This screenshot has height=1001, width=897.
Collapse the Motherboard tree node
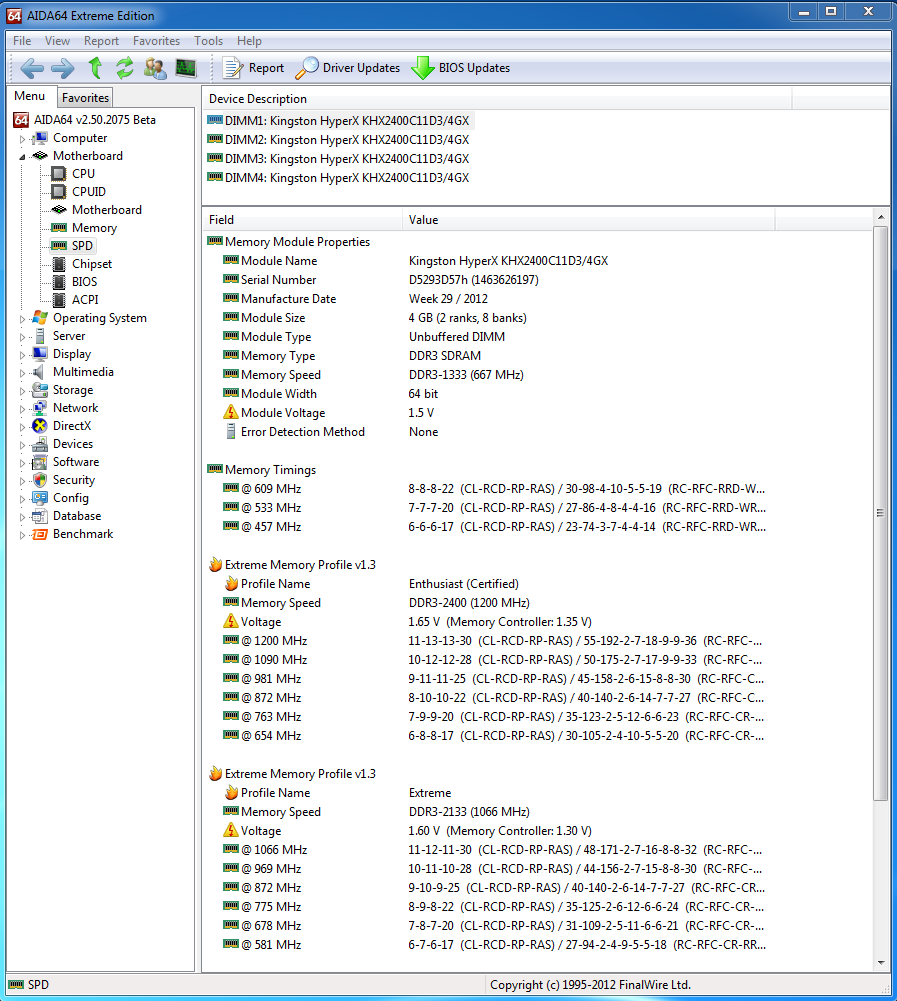click(x=22, y=156)
